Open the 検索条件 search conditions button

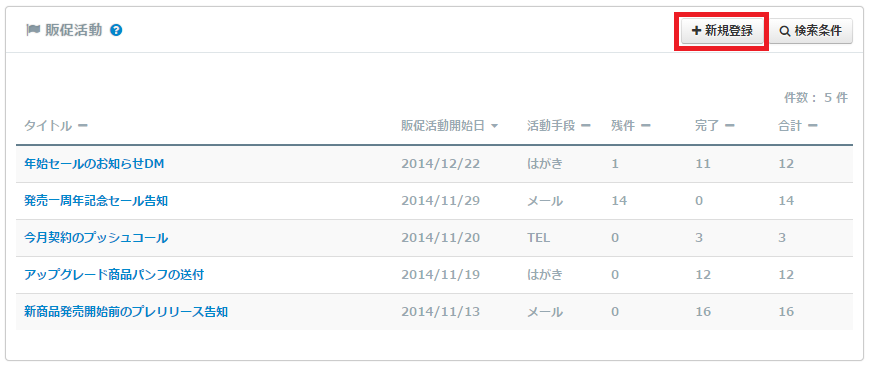coord(810,31)
